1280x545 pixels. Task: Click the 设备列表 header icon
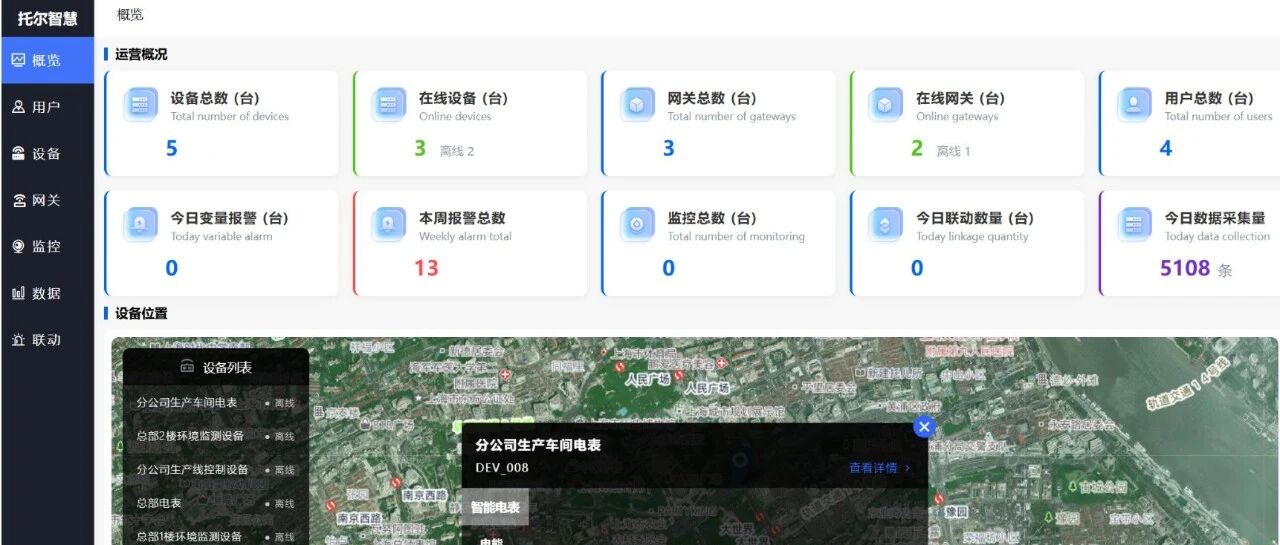coord(187,367)
